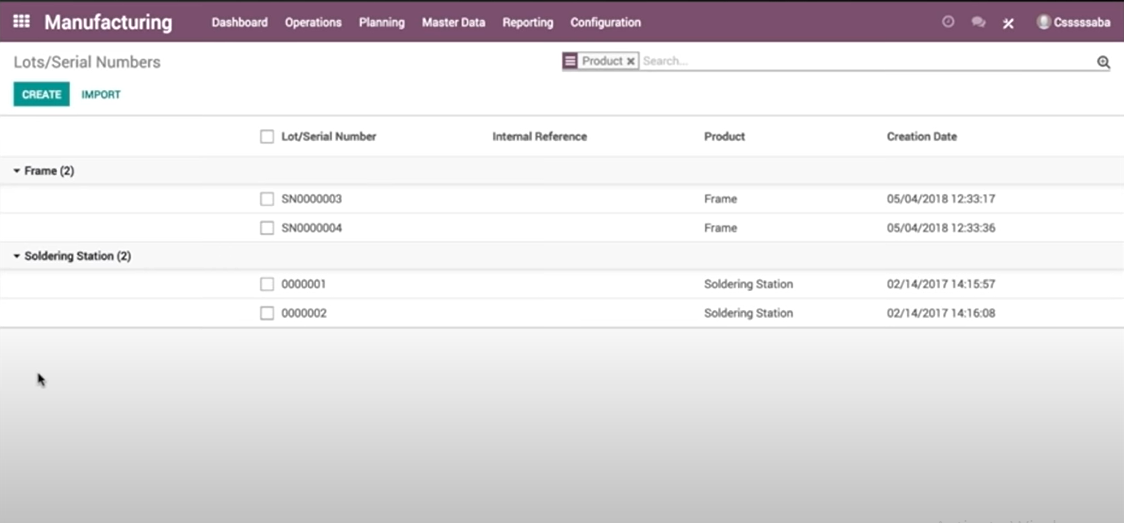Image resolution: width=1124 pixels, height=523 pixels.
Task: Click the debug tools icon
Action: coord(1008,23)
